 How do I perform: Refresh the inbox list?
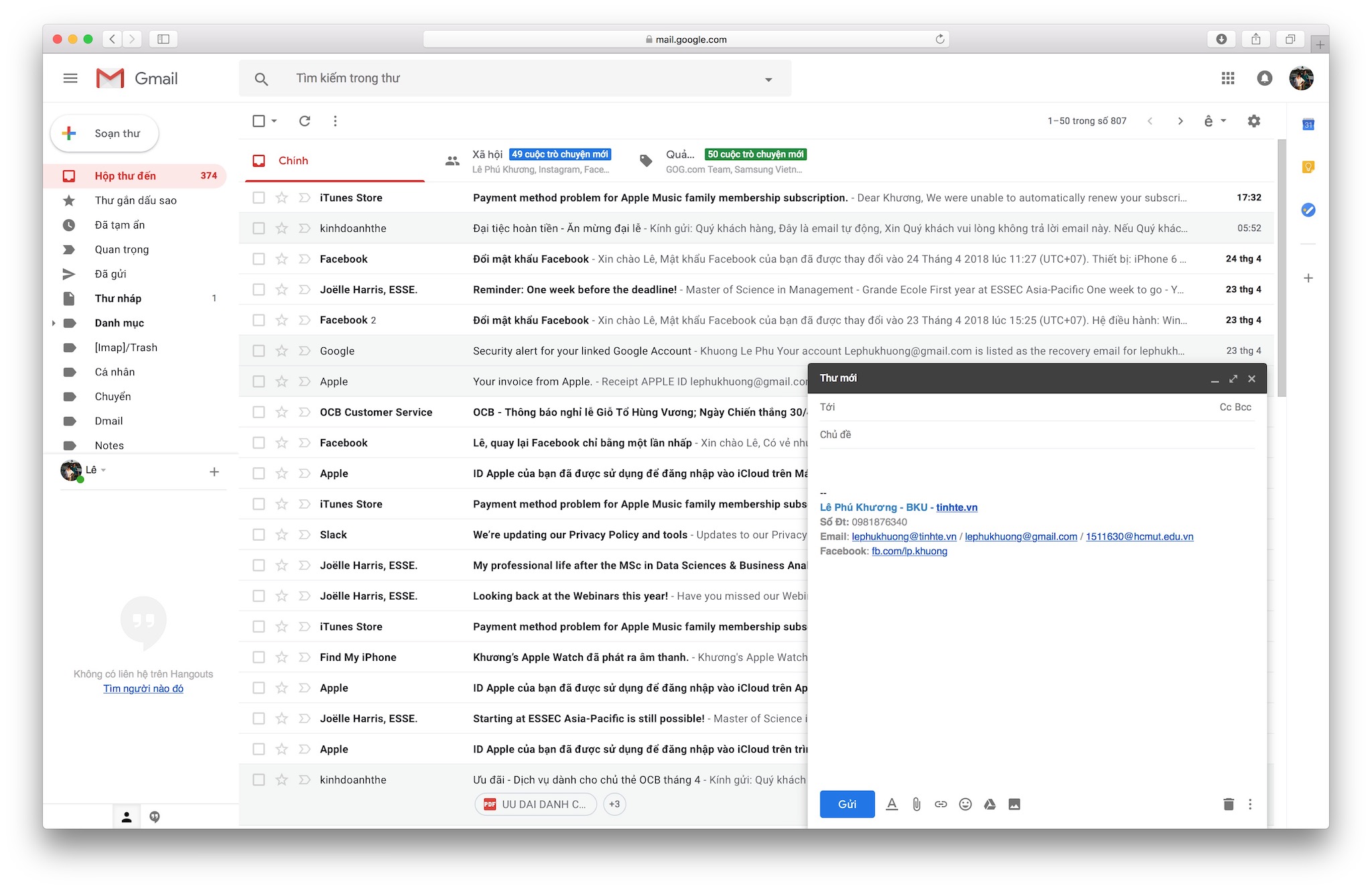coord(305,121)
